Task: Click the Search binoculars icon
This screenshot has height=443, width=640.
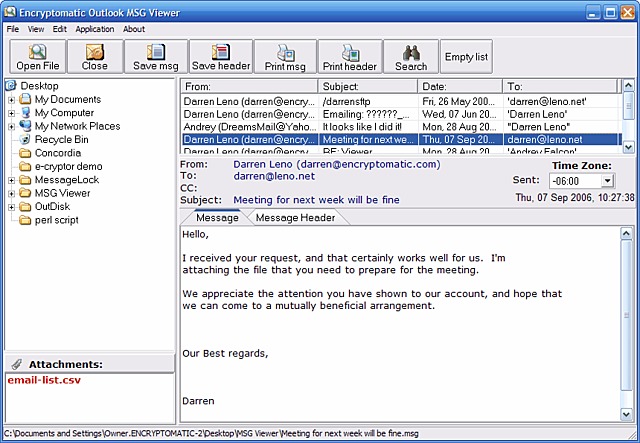Action: pos(411,53)
